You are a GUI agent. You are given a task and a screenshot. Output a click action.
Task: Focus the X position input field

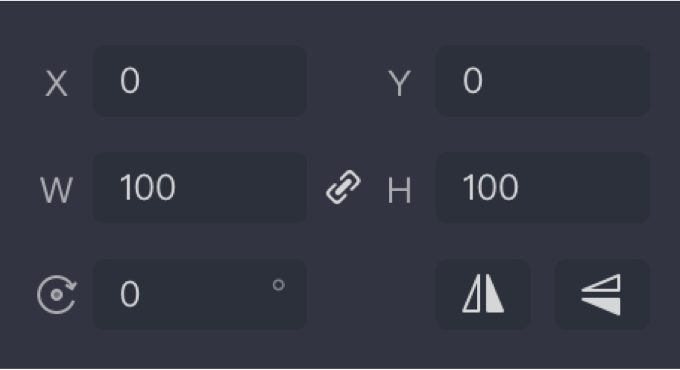(x=200, y=81)
